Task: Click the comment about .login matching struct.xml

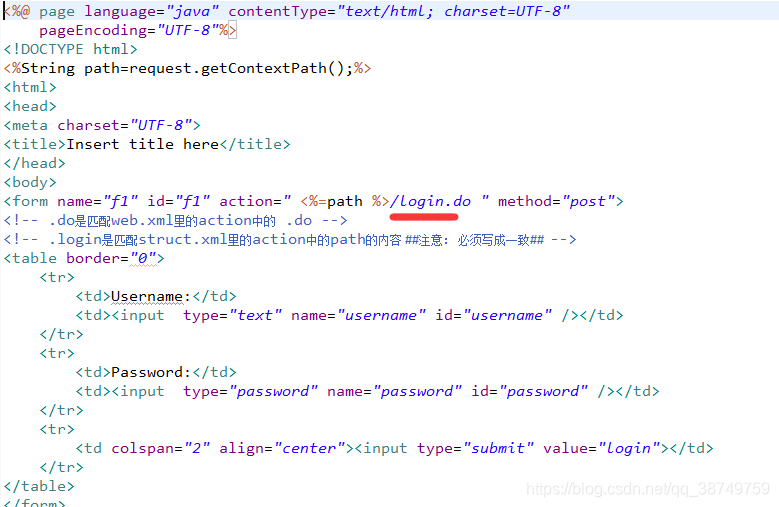Action: coord(290,239)
